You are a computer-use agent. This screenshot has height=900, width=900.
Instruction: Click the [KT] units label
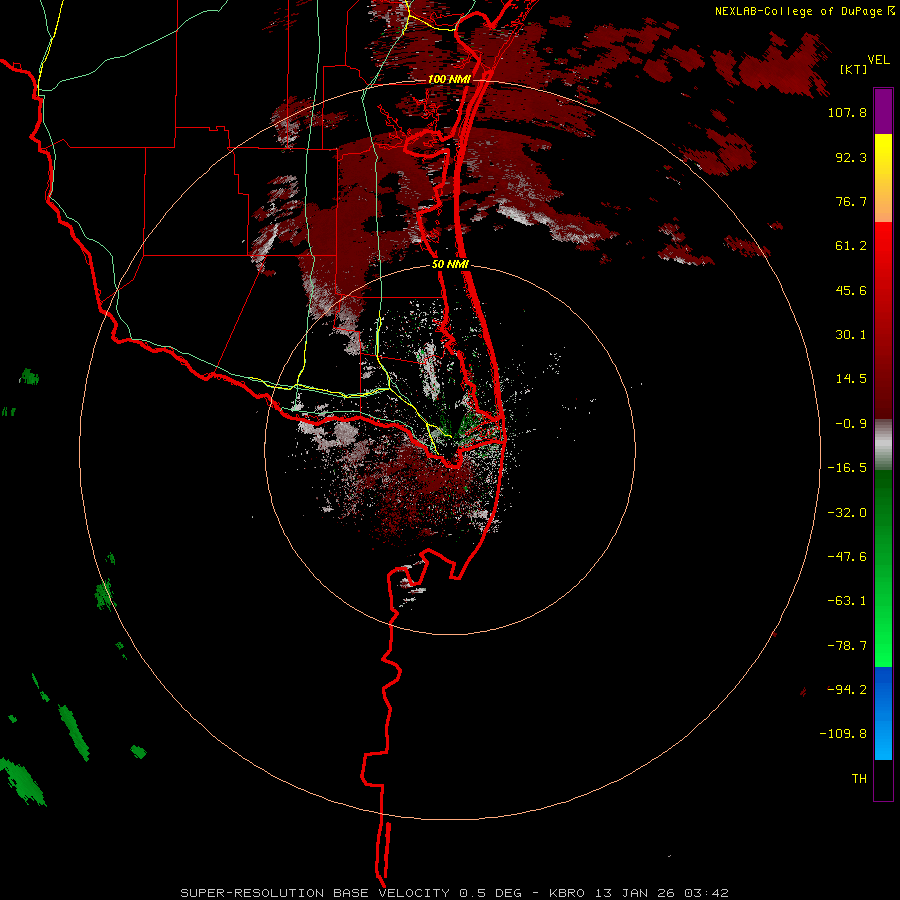[854, 69]
